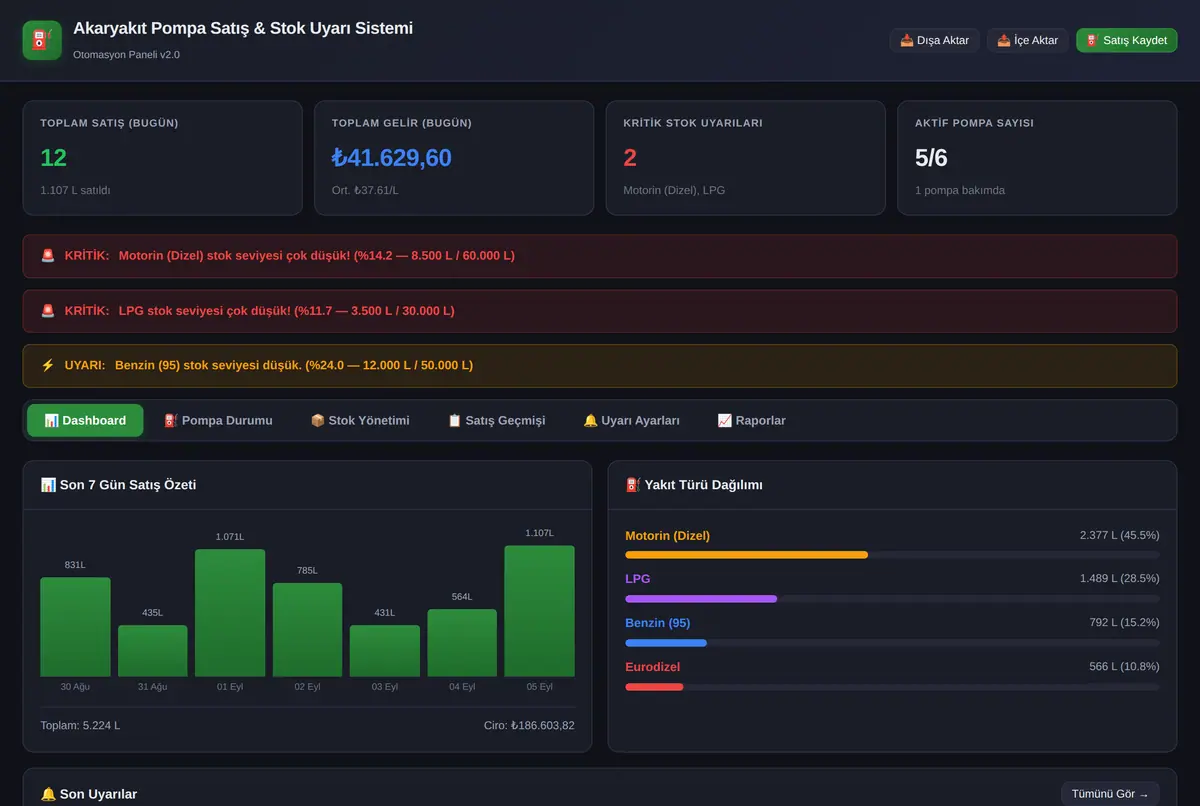Switch to the Pompa Durumu tab

(218, 421)
